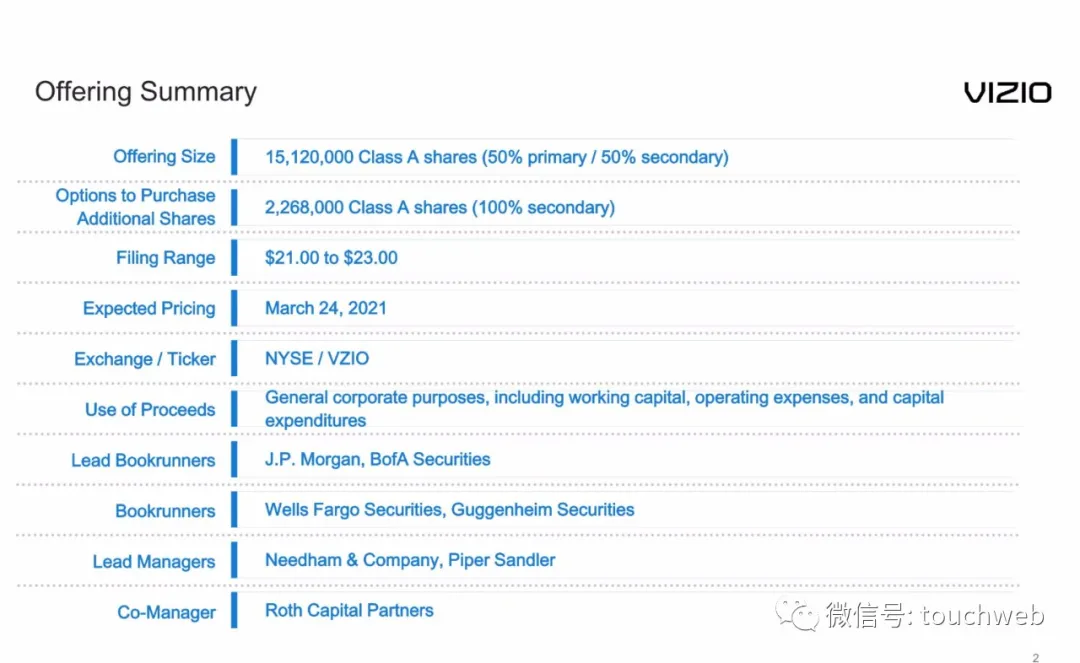Select the 'NYSE / VZIO' value
The image size is (1080, 663).
pos(317,358)
